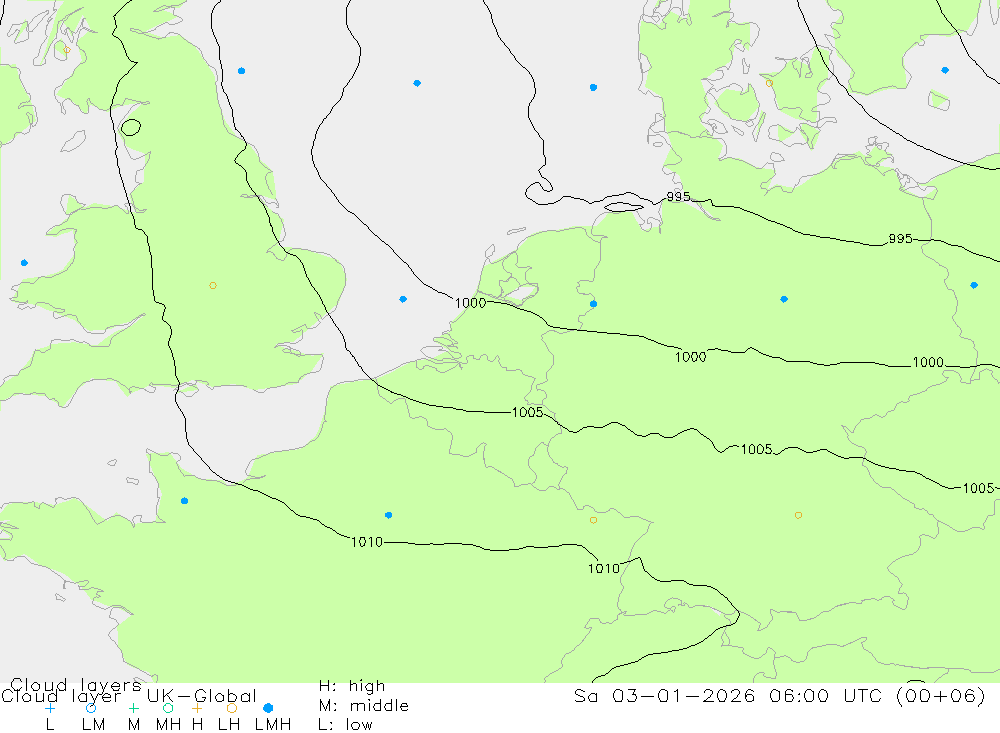Select the orange LH circle over the Danish islands
The width and height of the screenshot is (1000, 733).
pos(769,84)
